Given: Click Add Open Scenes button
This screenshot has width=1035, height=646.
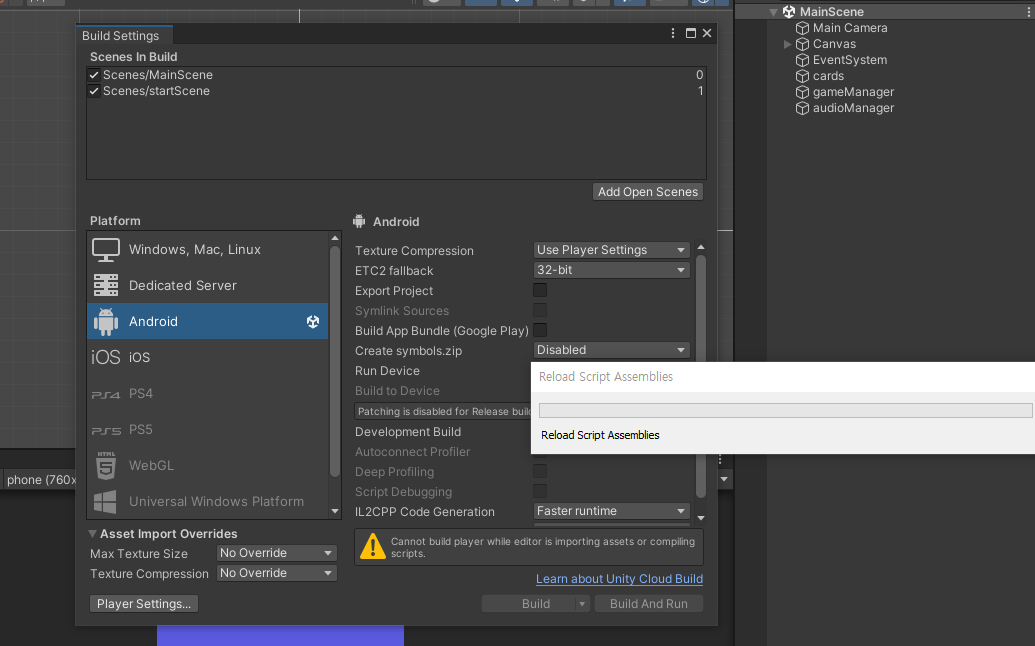Looking at the screenshot, I should (x=648, y=191).
